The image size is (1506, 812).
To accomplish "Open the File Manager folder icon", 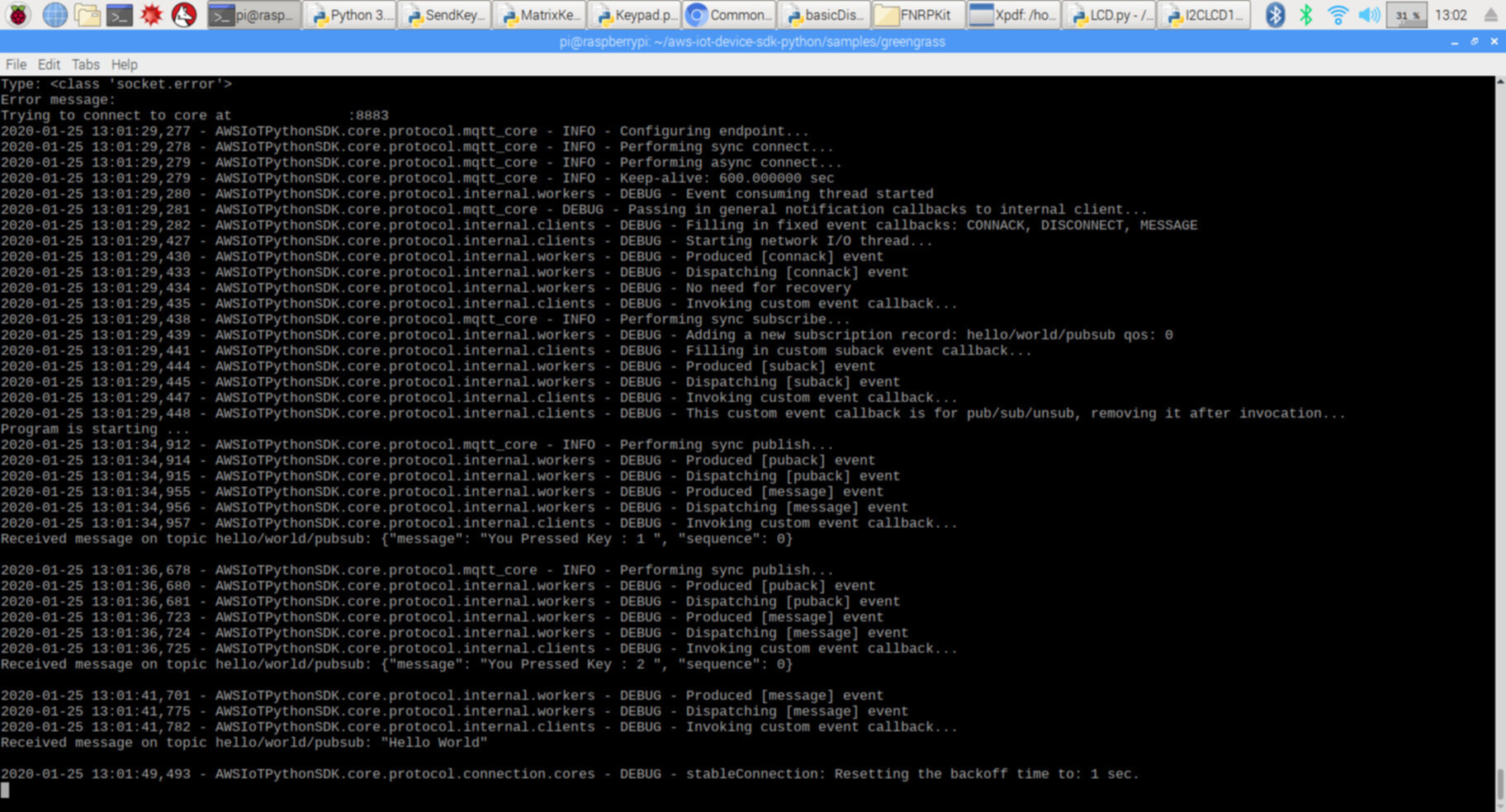I will [x=87, y=15].
